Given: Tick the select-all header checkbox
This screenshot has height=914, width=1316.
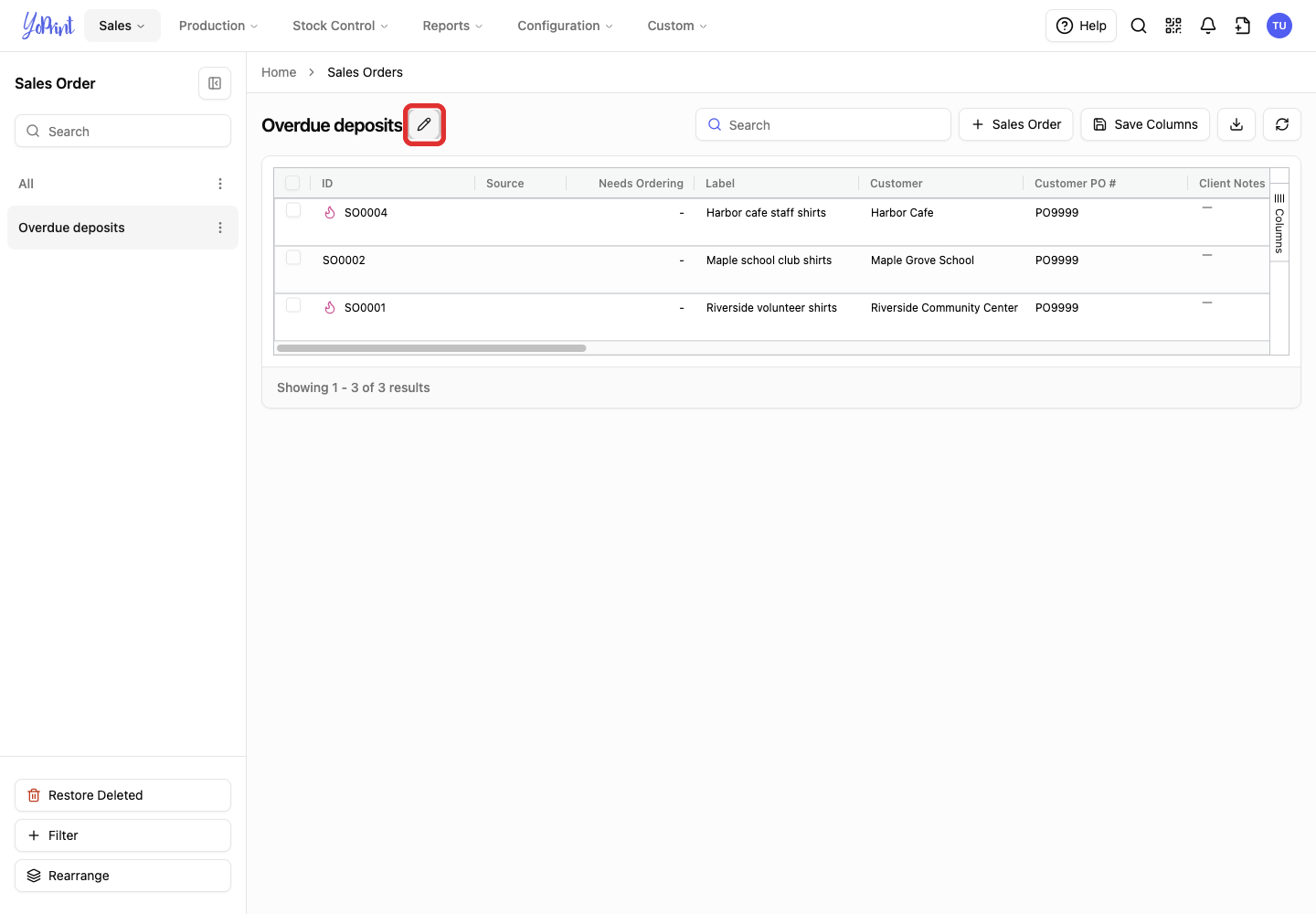Looking at the screenshot, I should (292, 183).
